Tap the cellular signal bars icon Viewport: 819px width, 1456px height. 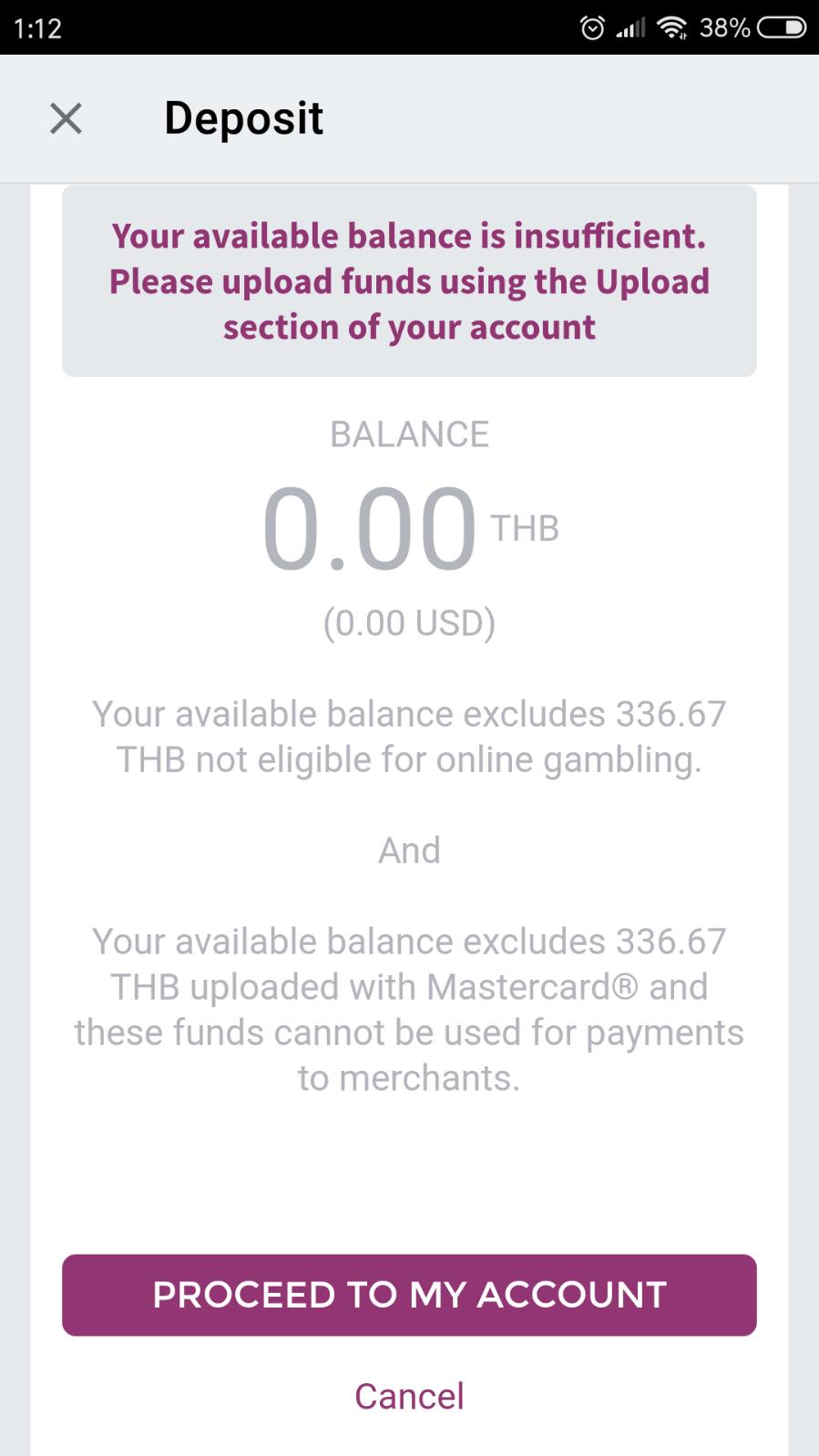630,29
